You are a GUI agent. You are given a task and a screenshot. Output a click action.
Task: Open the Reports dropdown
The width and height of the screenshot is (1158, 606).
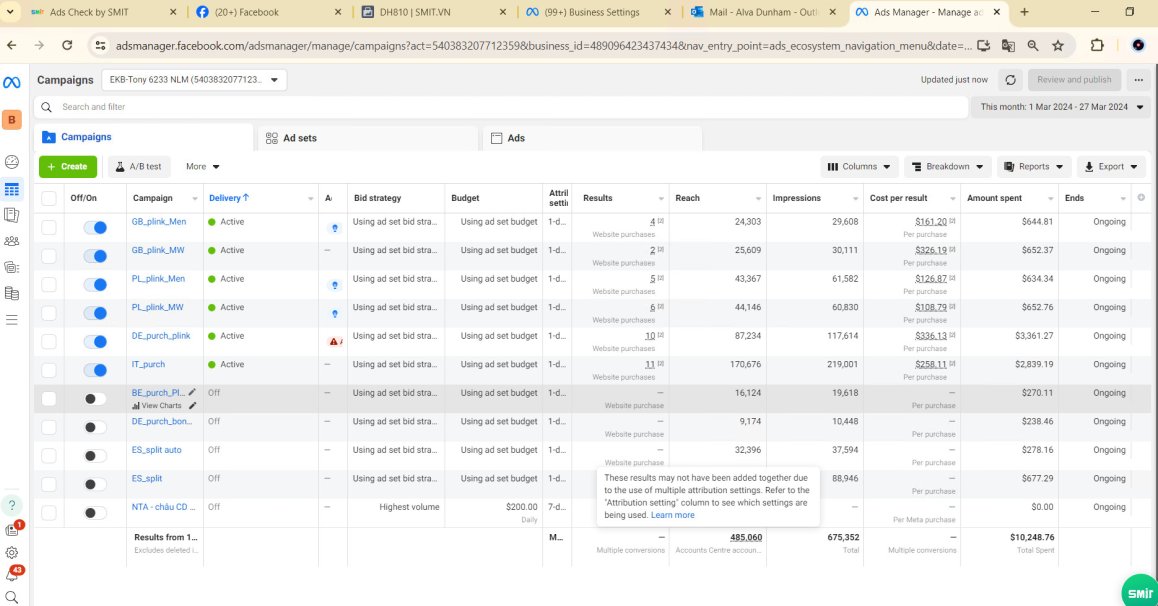[x=1034, y=167]
